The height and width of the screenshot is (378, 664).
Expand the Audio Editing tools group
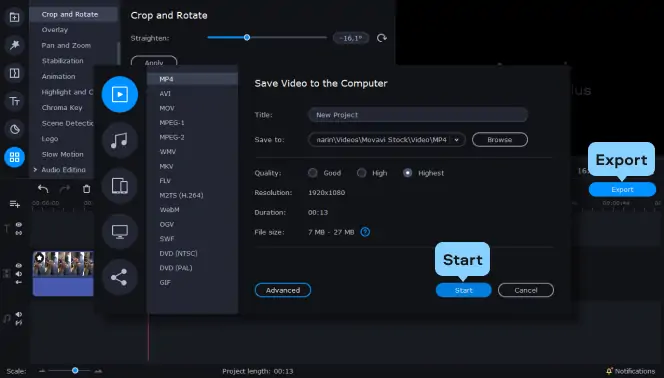click(35, 169)
